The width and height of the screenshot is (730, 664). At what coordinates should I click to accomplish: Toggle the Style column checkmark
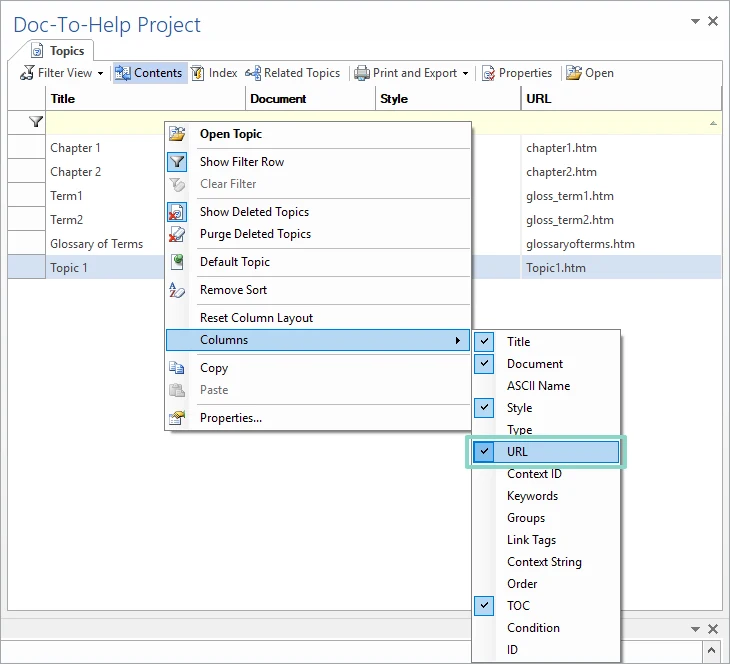tap(484, 407)
